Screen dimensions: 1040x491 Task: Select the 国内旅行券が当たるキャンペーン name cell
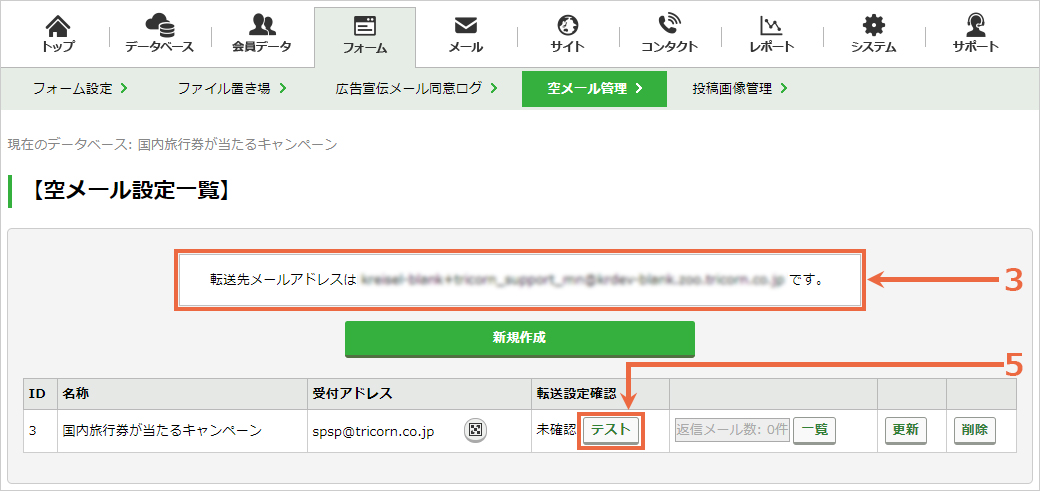(x=182, y=431)
